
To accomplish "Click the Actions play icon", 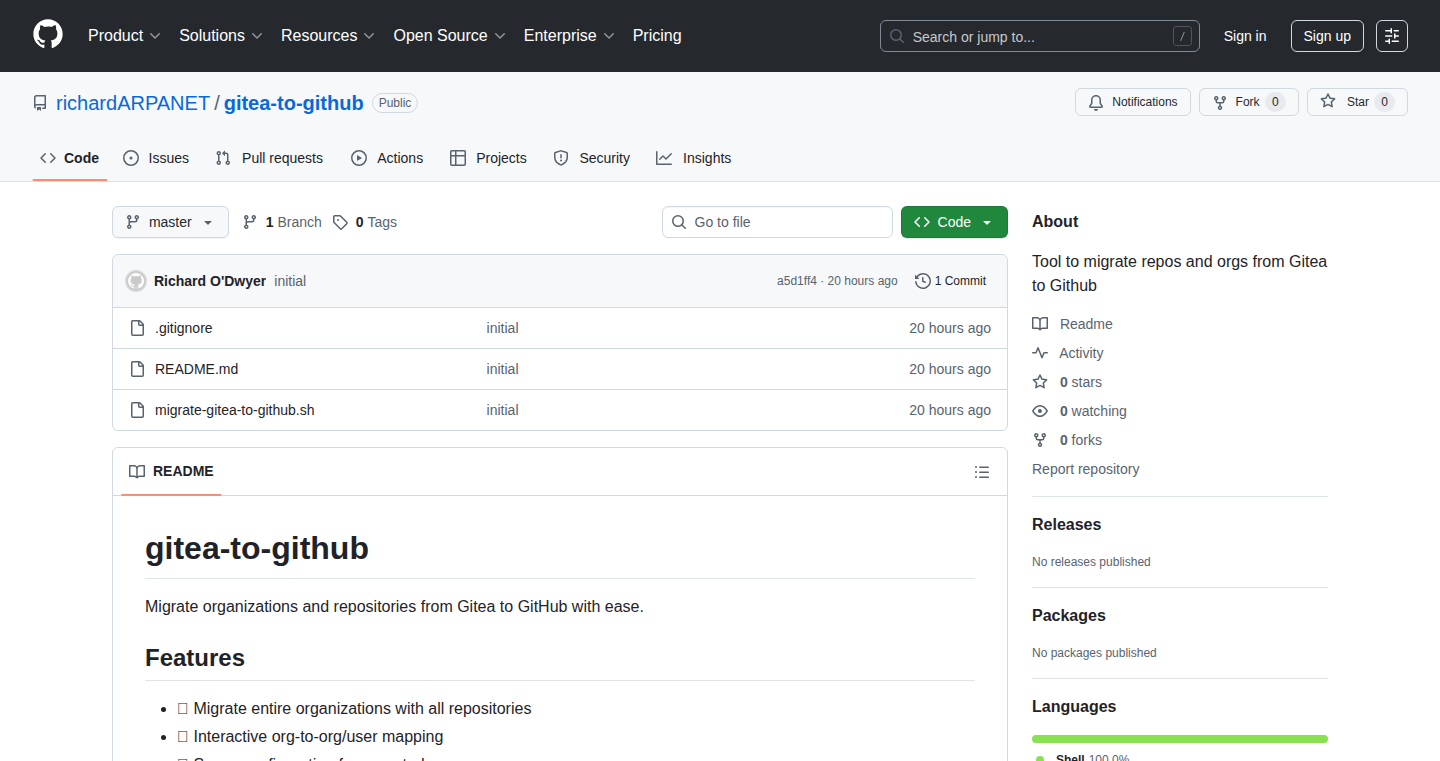I will [359, 158].
